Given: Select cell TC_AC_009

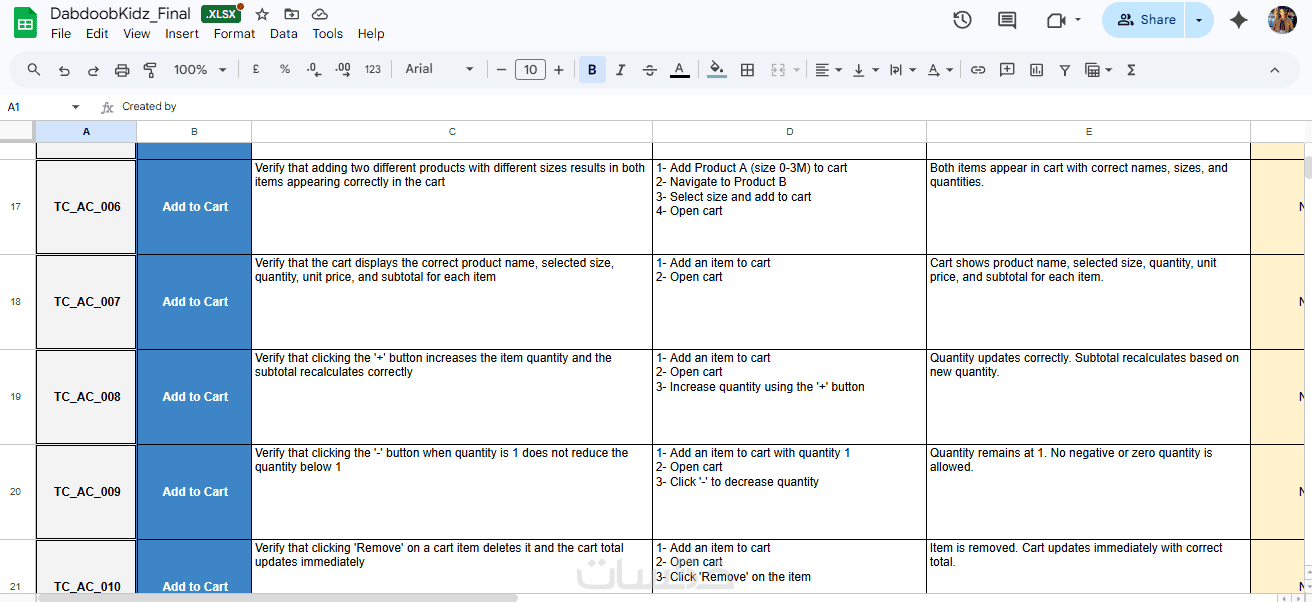Looking at the screenshot, I should pos(86,492).
